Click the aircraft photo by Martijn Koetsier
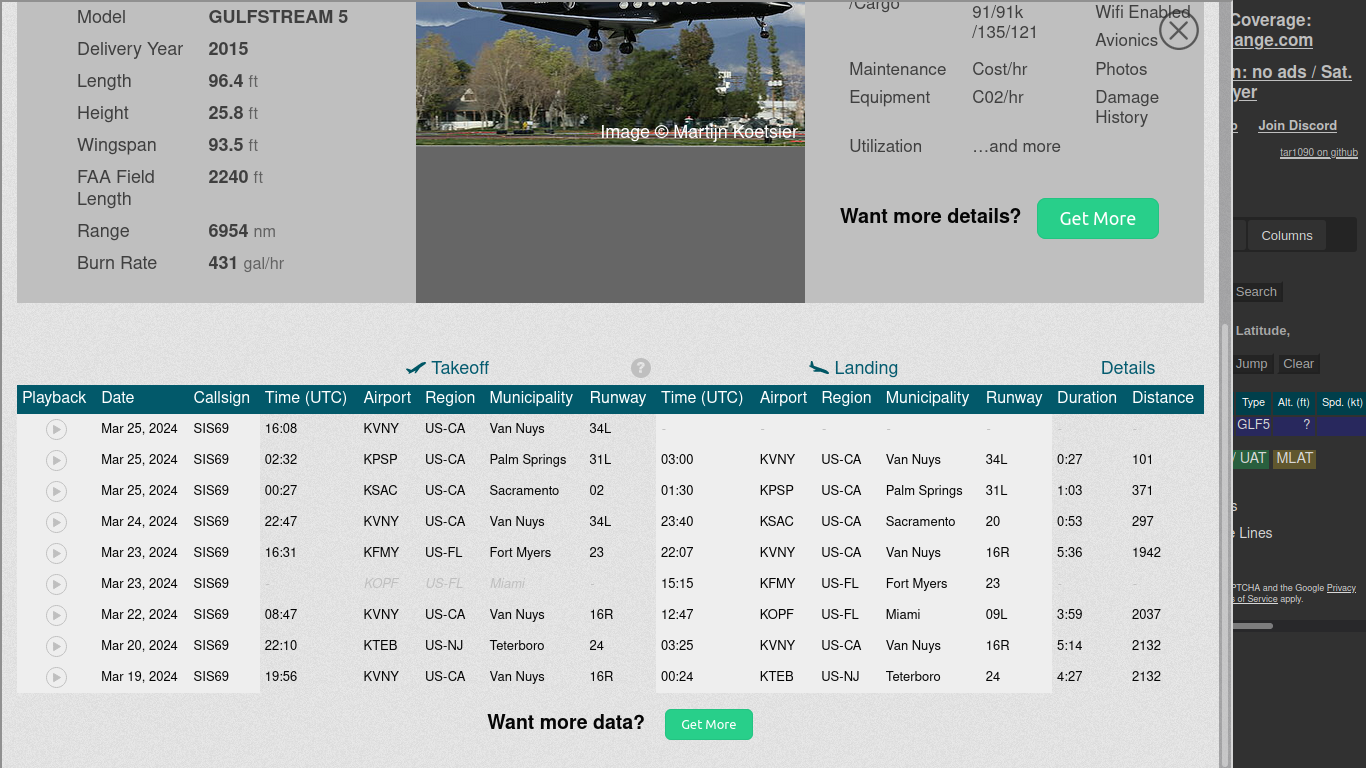This screenshot has height=768, width=1366. click(610, 72)
